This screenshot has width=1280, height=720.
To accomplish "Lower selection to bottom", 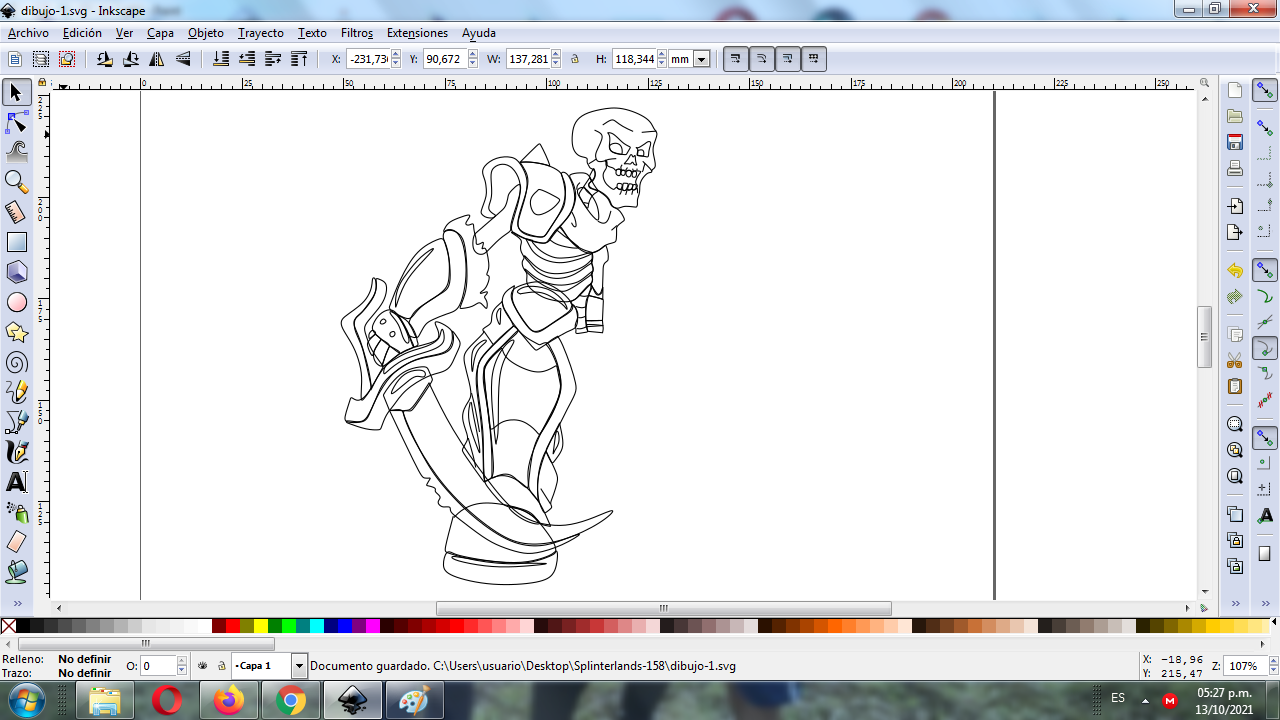I will click(x=221, y=59).
